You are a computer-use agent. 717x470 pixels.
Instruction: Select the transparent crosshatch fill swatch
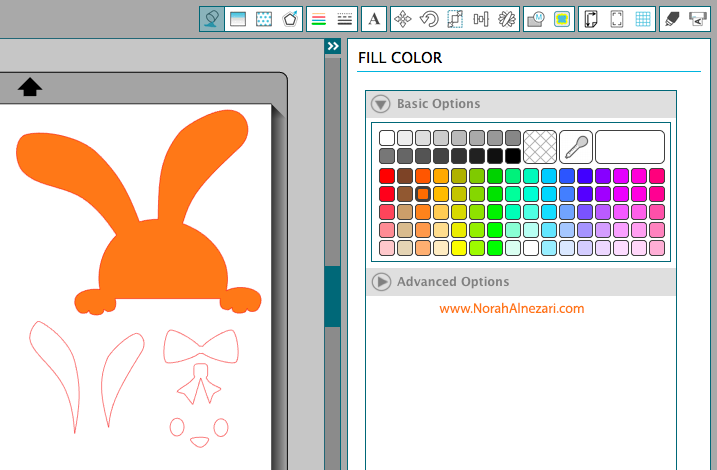540,147
